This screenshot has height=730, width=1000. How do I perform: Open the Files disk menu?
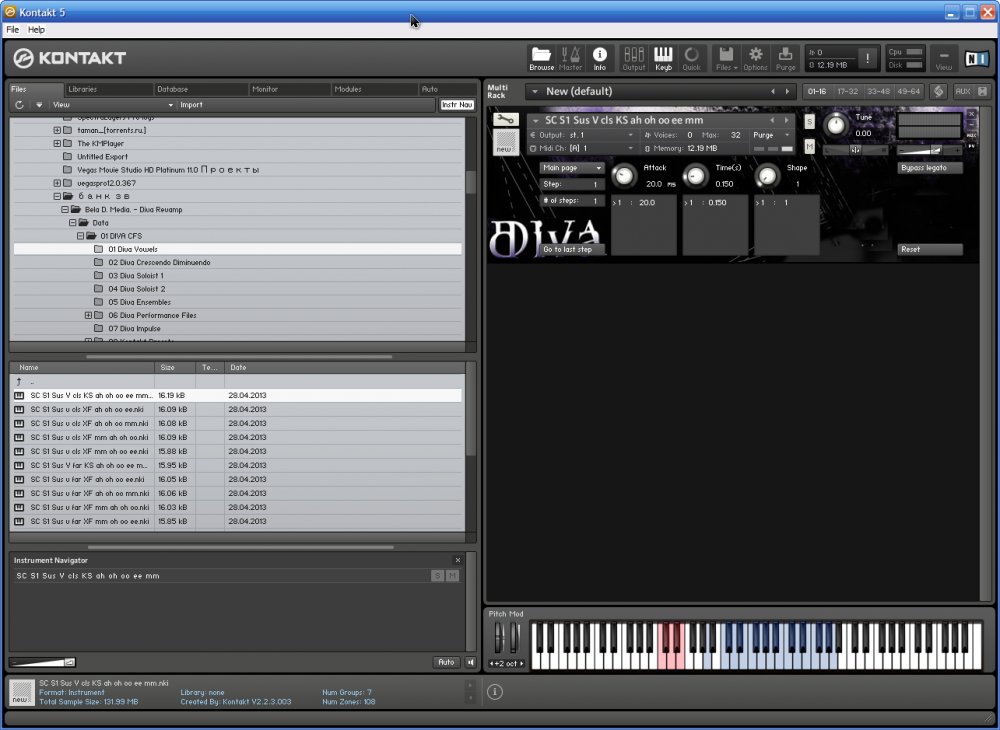pyautogui.click(x=726, y=59)
